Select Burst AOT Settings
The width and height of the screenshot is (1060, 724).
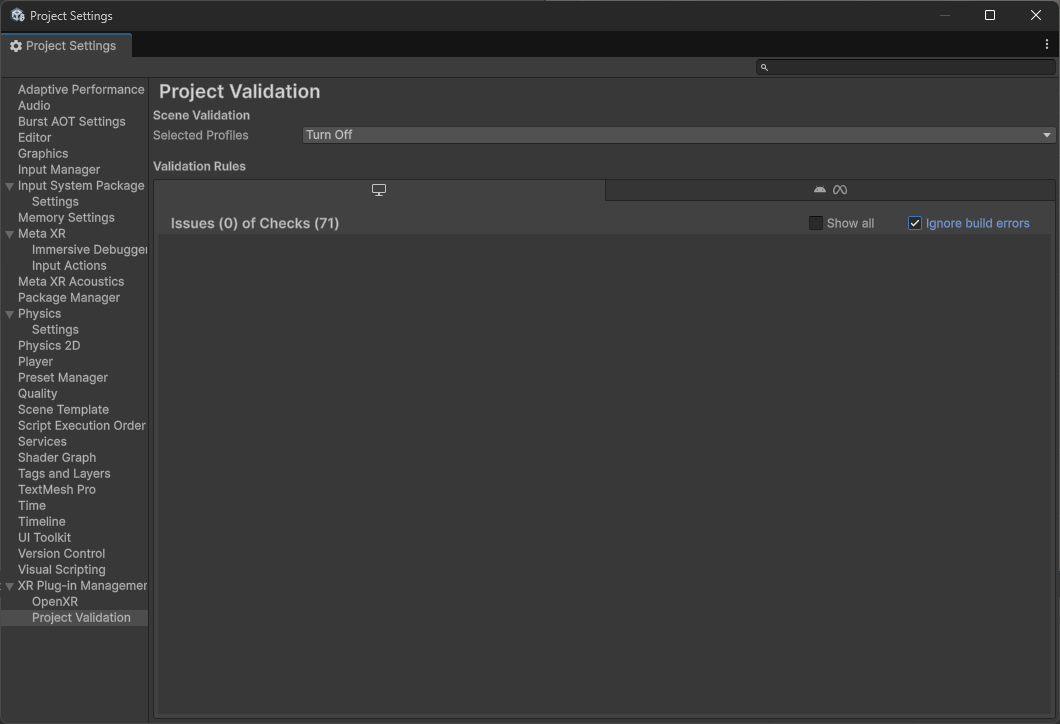(x=72, y=122)
